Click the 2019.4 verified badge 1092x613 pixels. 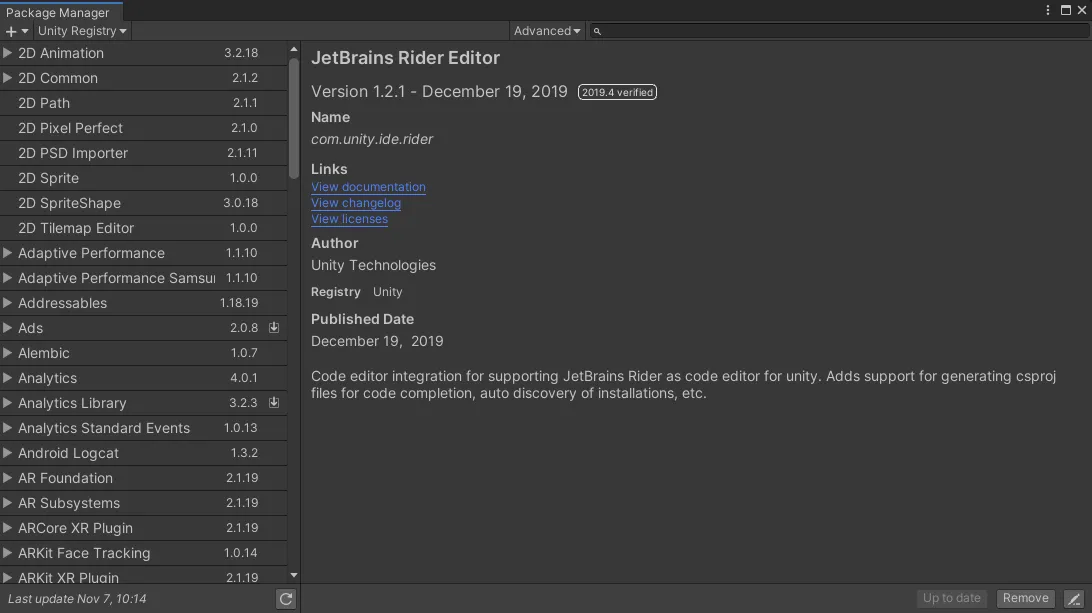pos(617,92)
